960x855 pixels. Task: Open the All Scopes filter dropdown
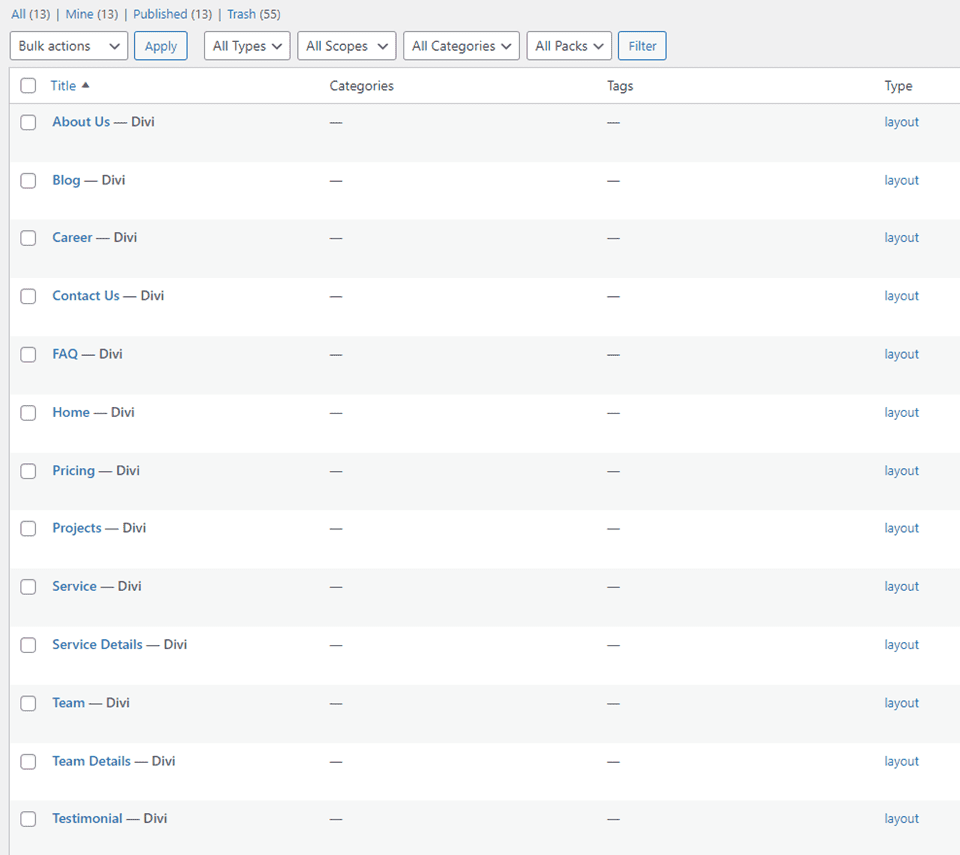[346, 45]
